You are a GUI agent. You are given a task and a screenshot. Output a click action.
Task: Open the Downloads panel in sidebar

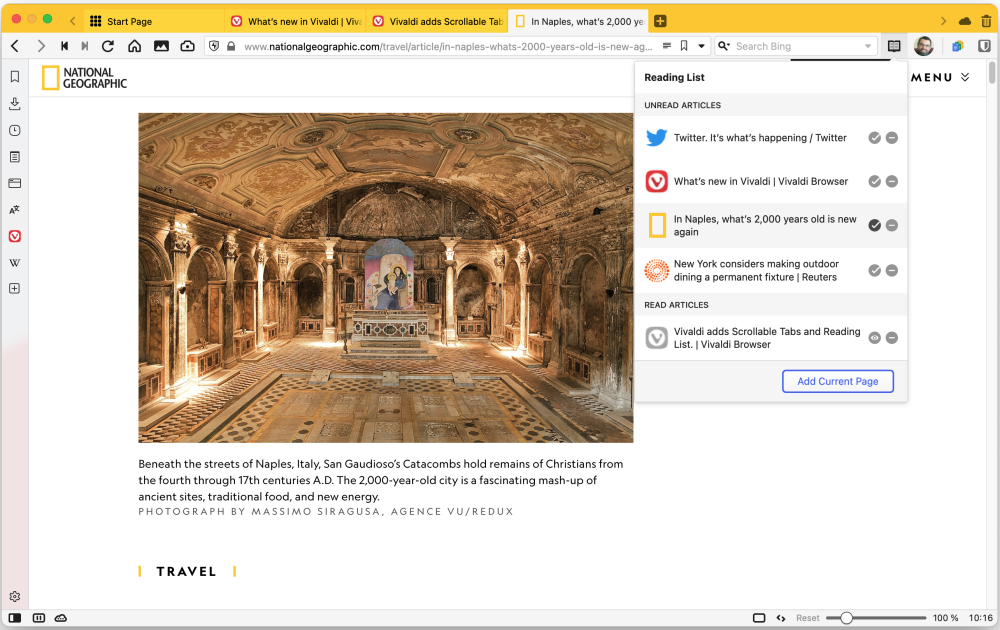point(15,104)
